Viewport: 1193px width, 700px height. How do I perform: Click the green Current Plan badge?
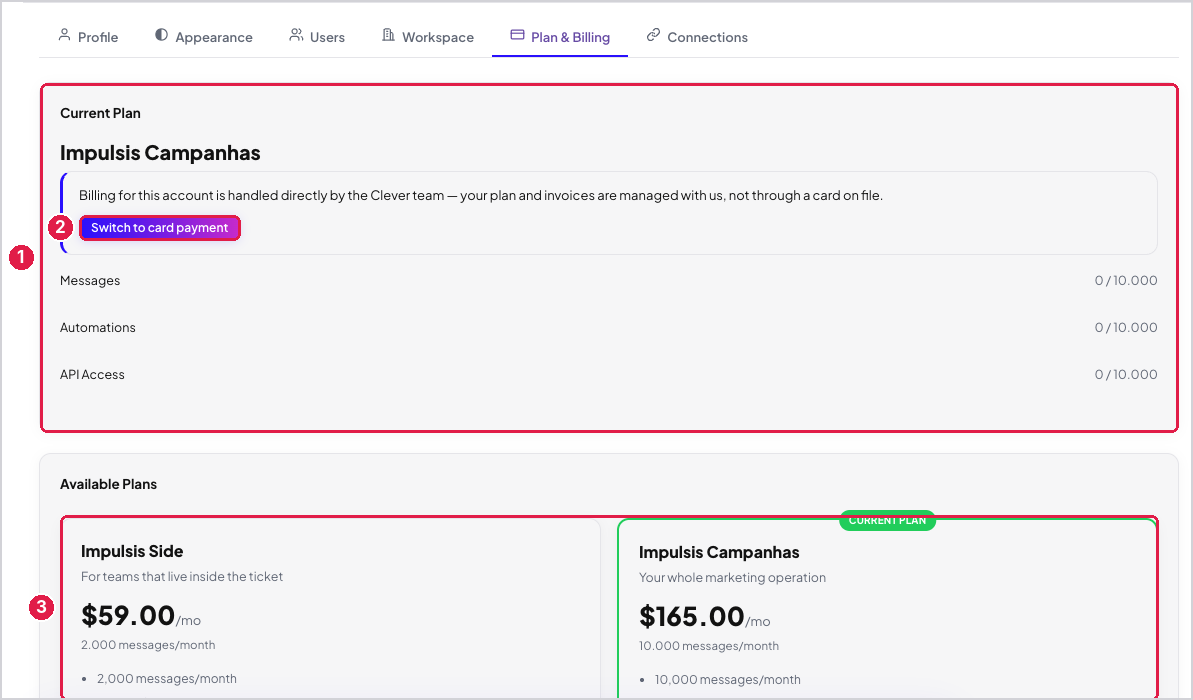(x=887, y=520)
